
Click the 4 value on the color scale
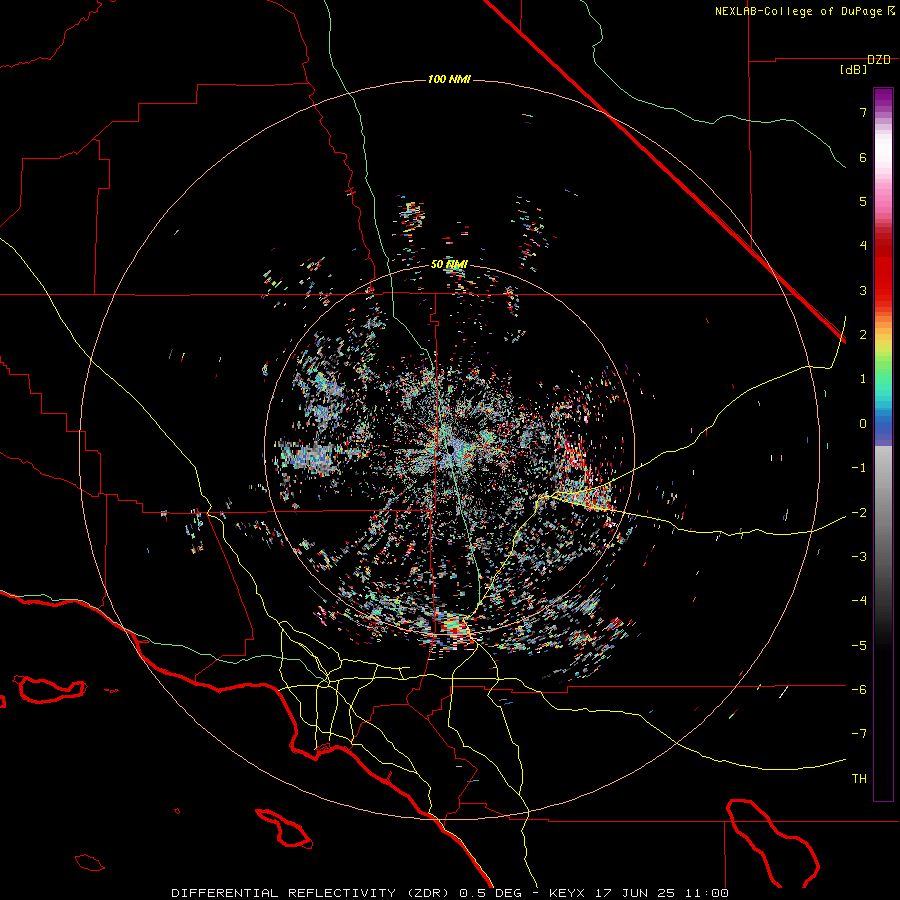click(863, 246)
